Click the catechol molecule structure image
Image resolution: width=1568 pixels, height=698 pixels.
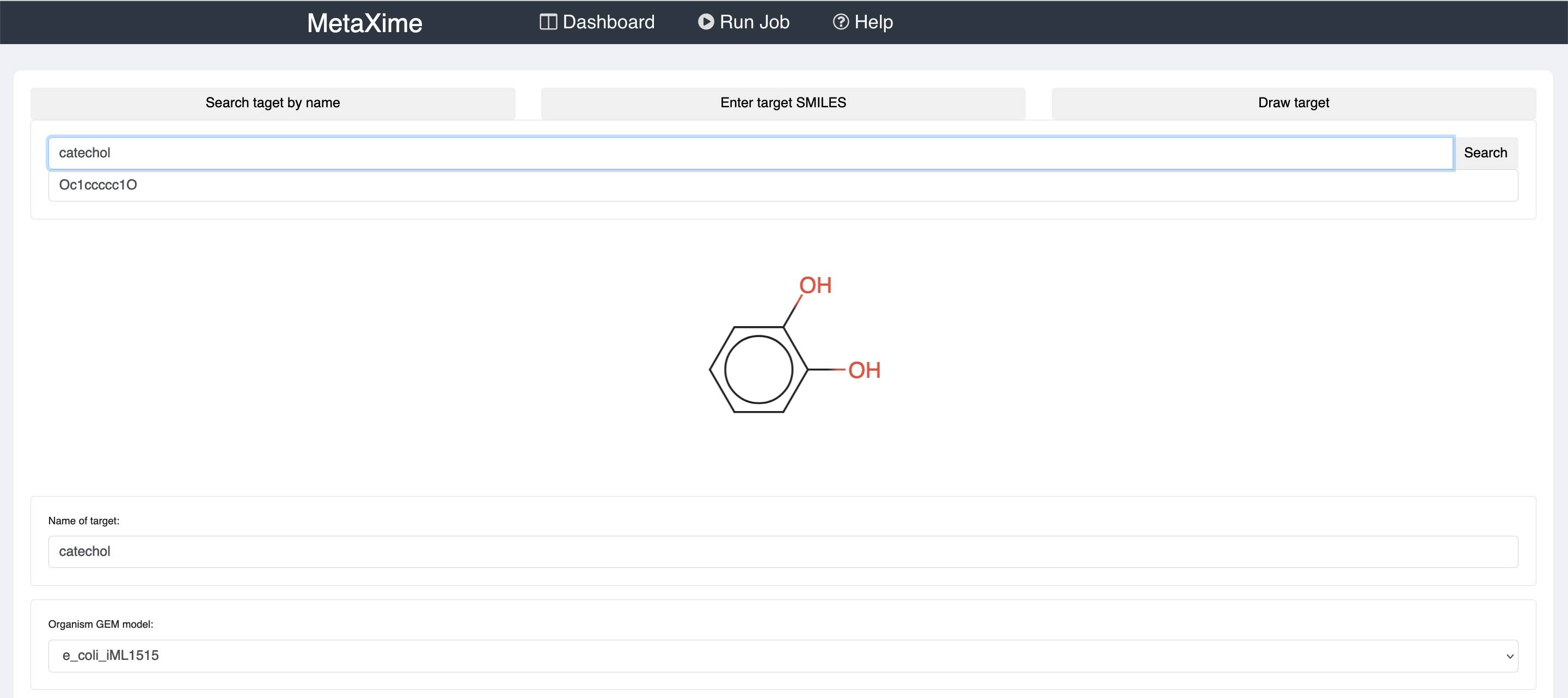point(795,345)
